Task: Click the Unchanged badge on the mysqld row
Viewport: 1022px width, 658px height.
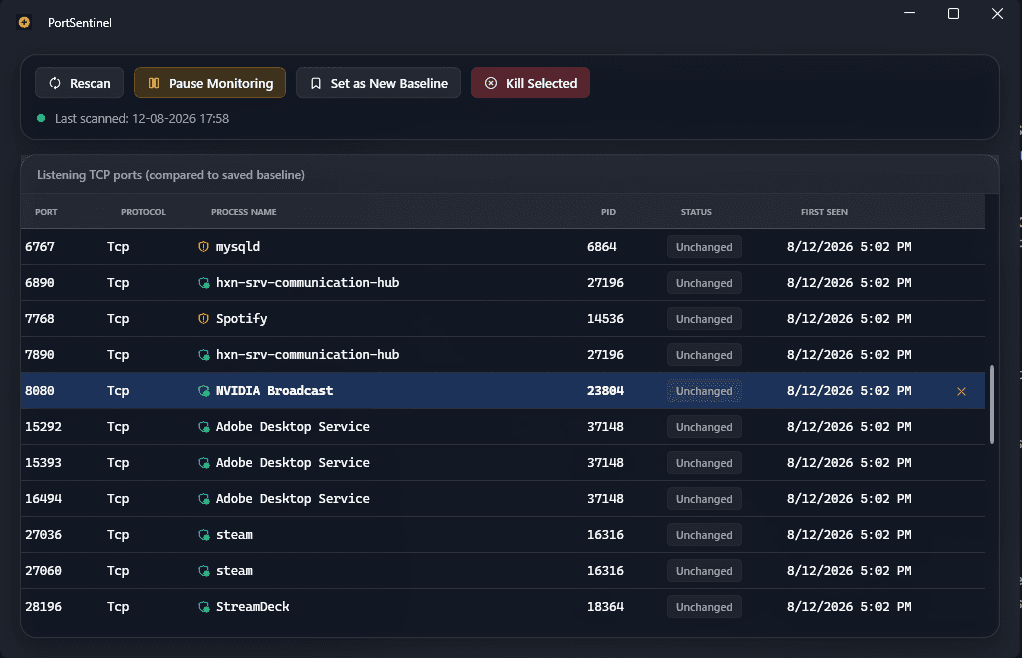Action: (x=704, y=247)
